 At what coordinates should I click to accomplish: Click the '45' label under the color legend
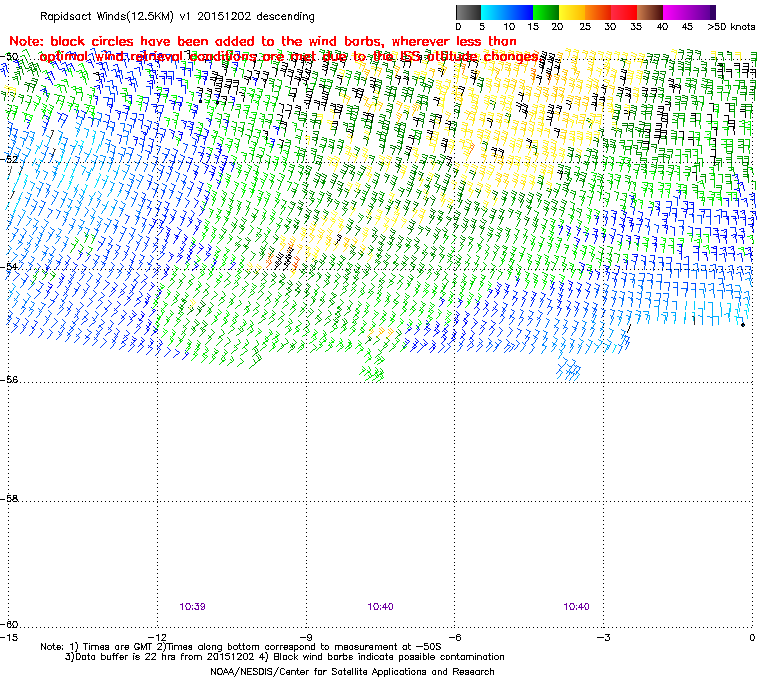pos(687,26)
